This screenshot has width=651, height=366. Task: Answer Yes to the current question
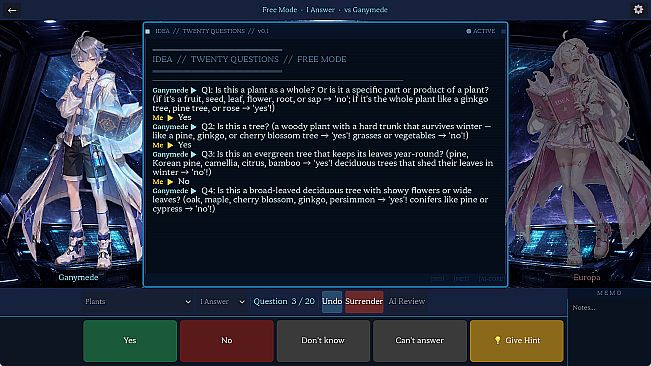[130, 341]
